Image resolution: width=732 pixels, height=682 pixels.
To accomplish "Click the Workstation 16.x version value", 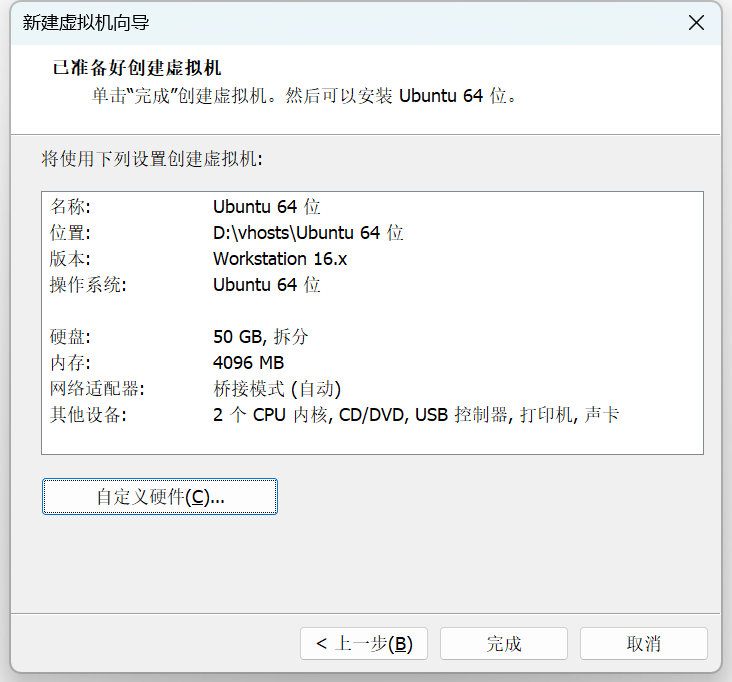I will 280,259.
